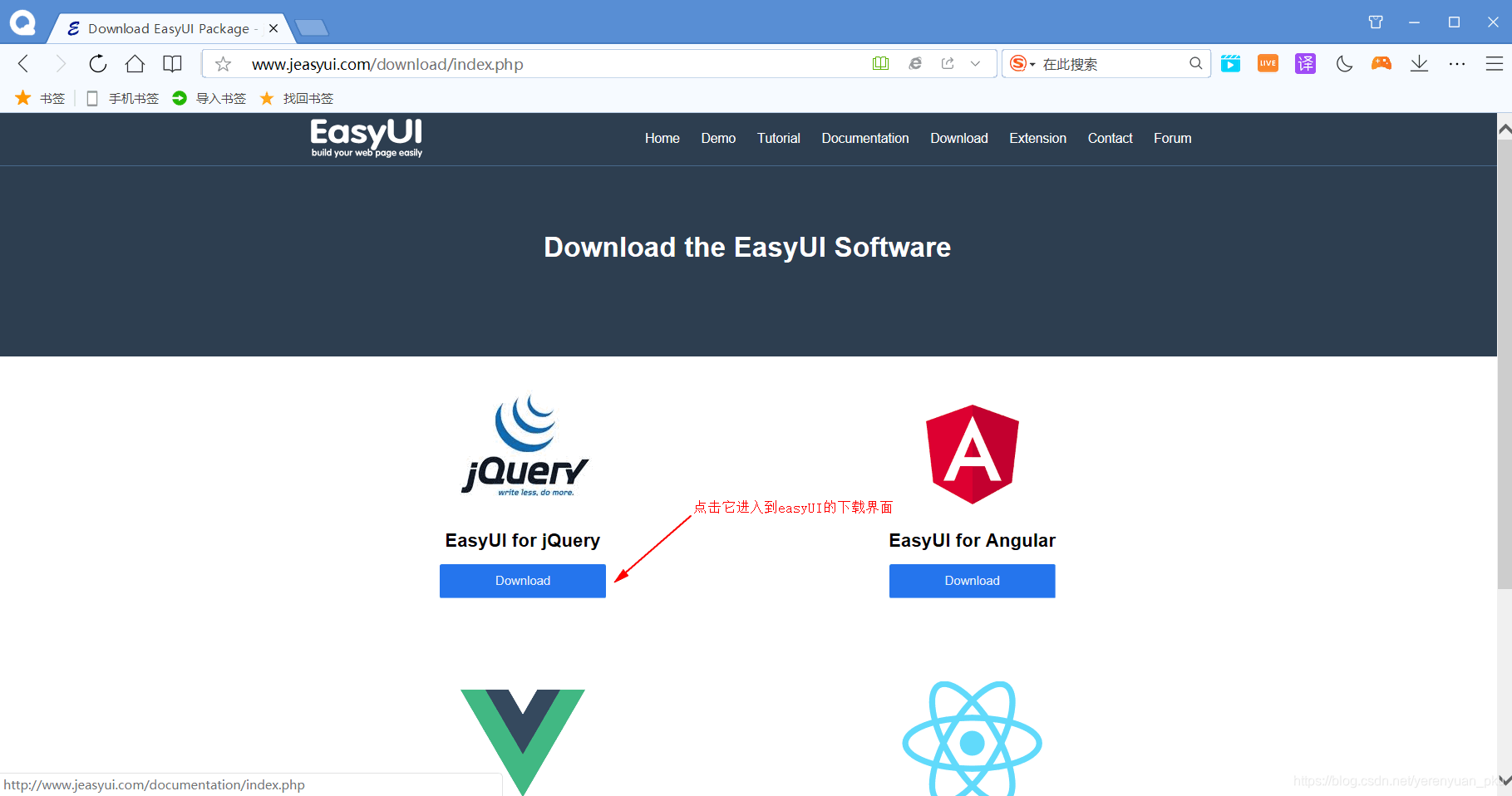Open the game controller toolbar icon
1512x796 pixels.
click(1381, 63)
